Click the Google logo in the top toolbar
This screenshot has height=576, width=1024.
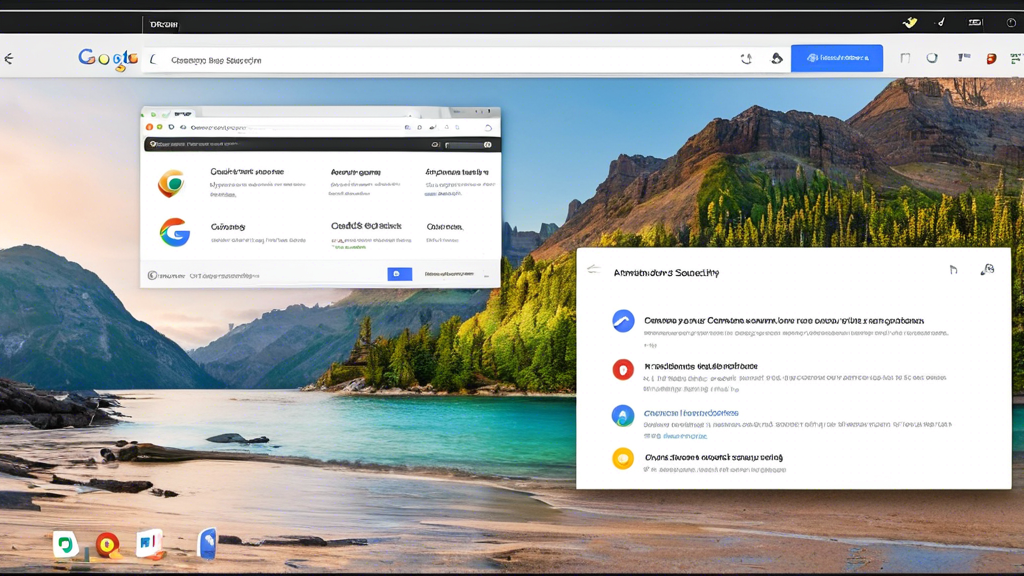pyautogui.click(x=108, y=59)
